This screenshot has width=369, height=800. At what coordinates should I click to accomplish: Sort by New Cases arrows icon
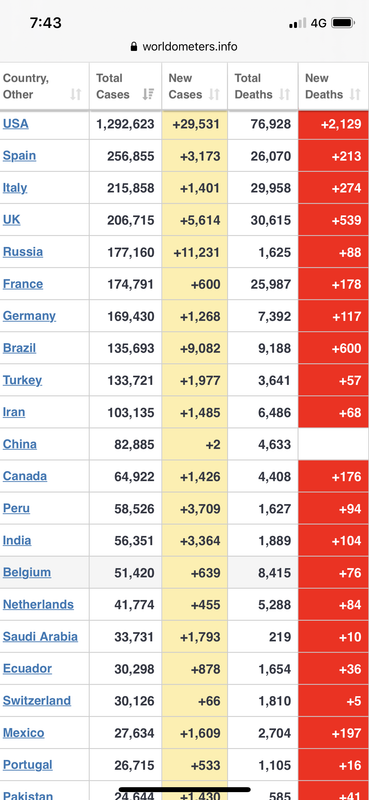click(214, 94)
